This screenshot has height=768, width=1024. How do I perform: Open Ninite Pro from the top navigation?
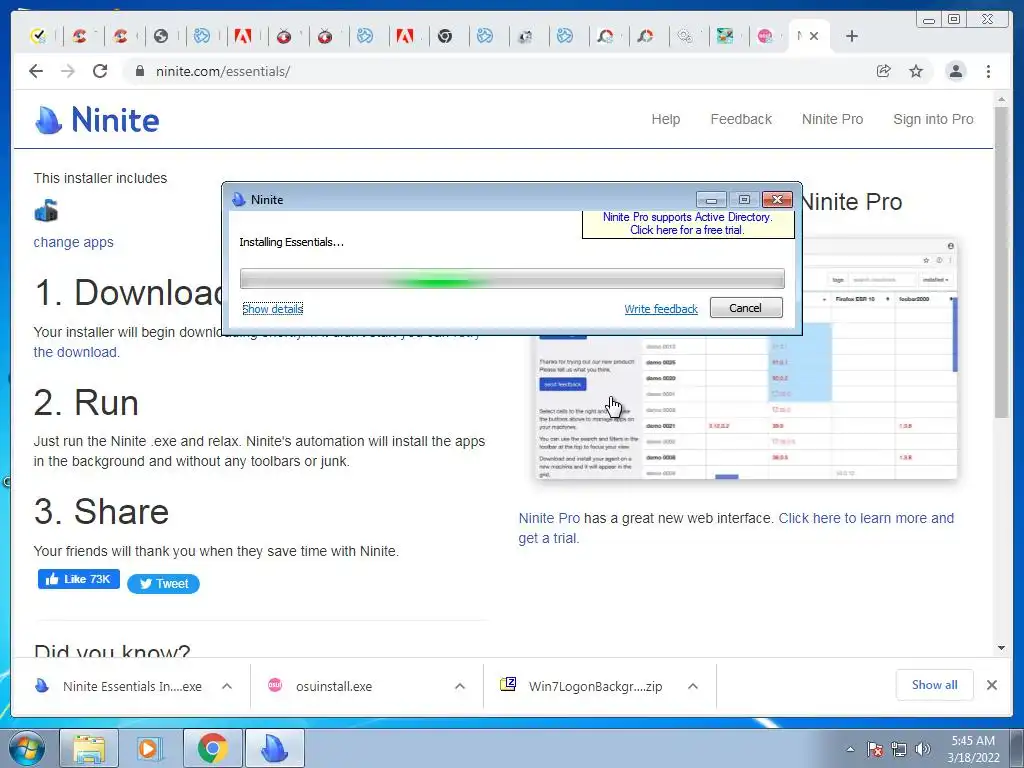coord(833,120)
